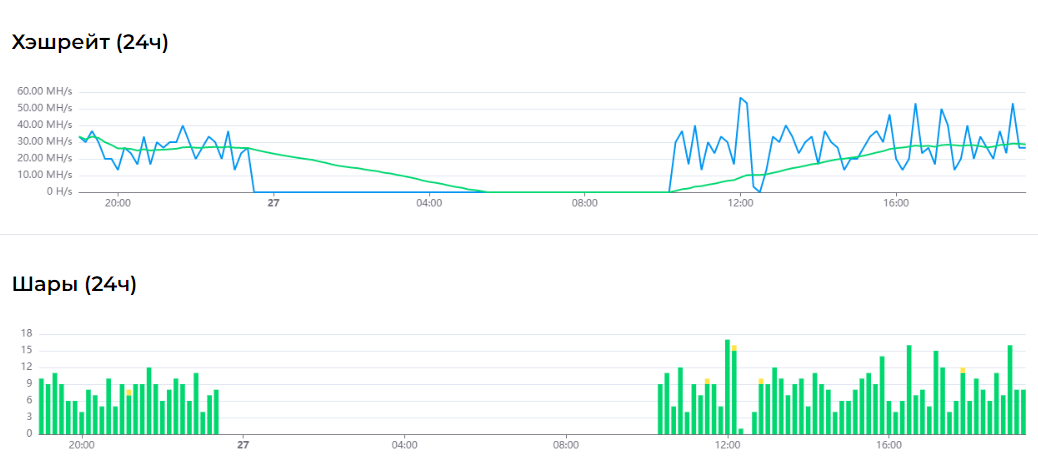Click 20:00 label under the Шары chart
The image size is (1038, 464).
[81, 445]
